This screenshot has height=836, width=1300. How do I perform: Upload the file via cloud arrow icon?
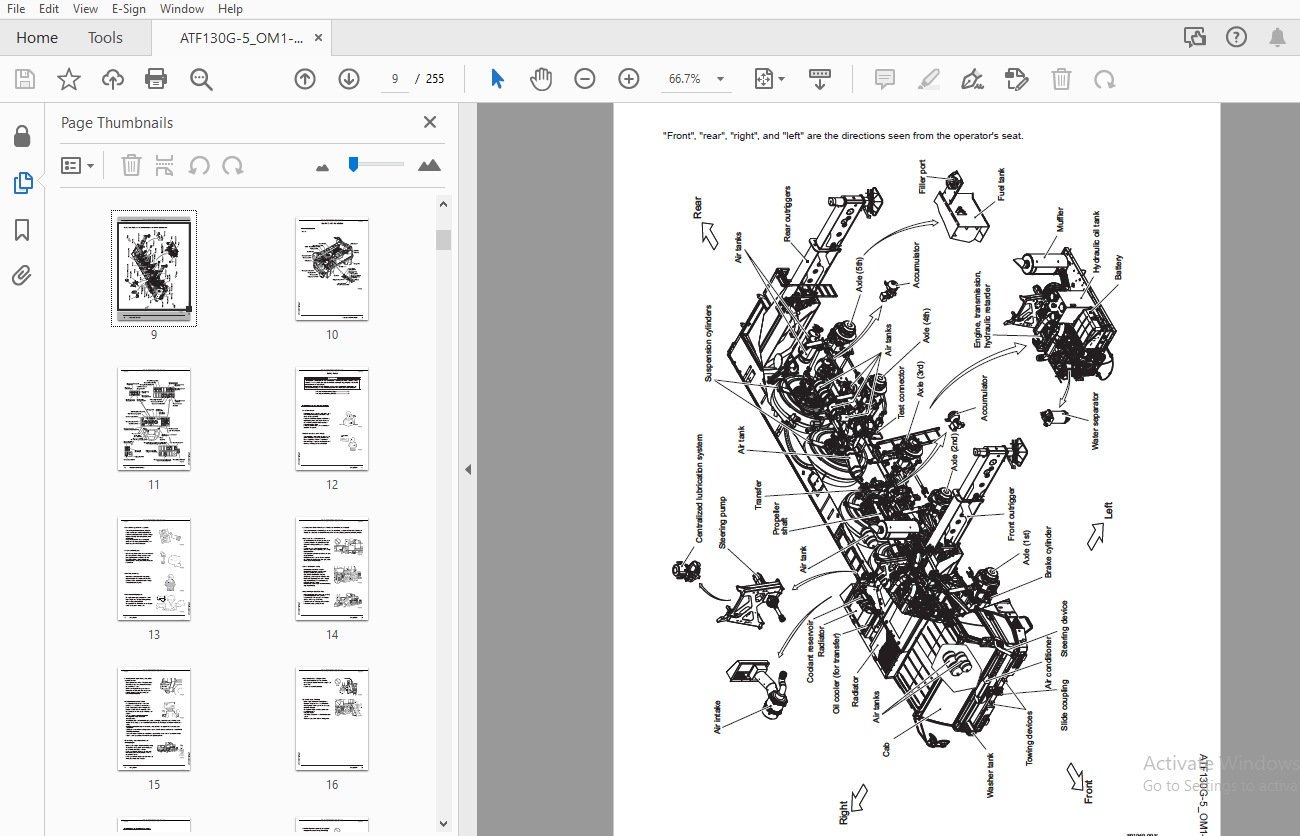click(113, 79)
